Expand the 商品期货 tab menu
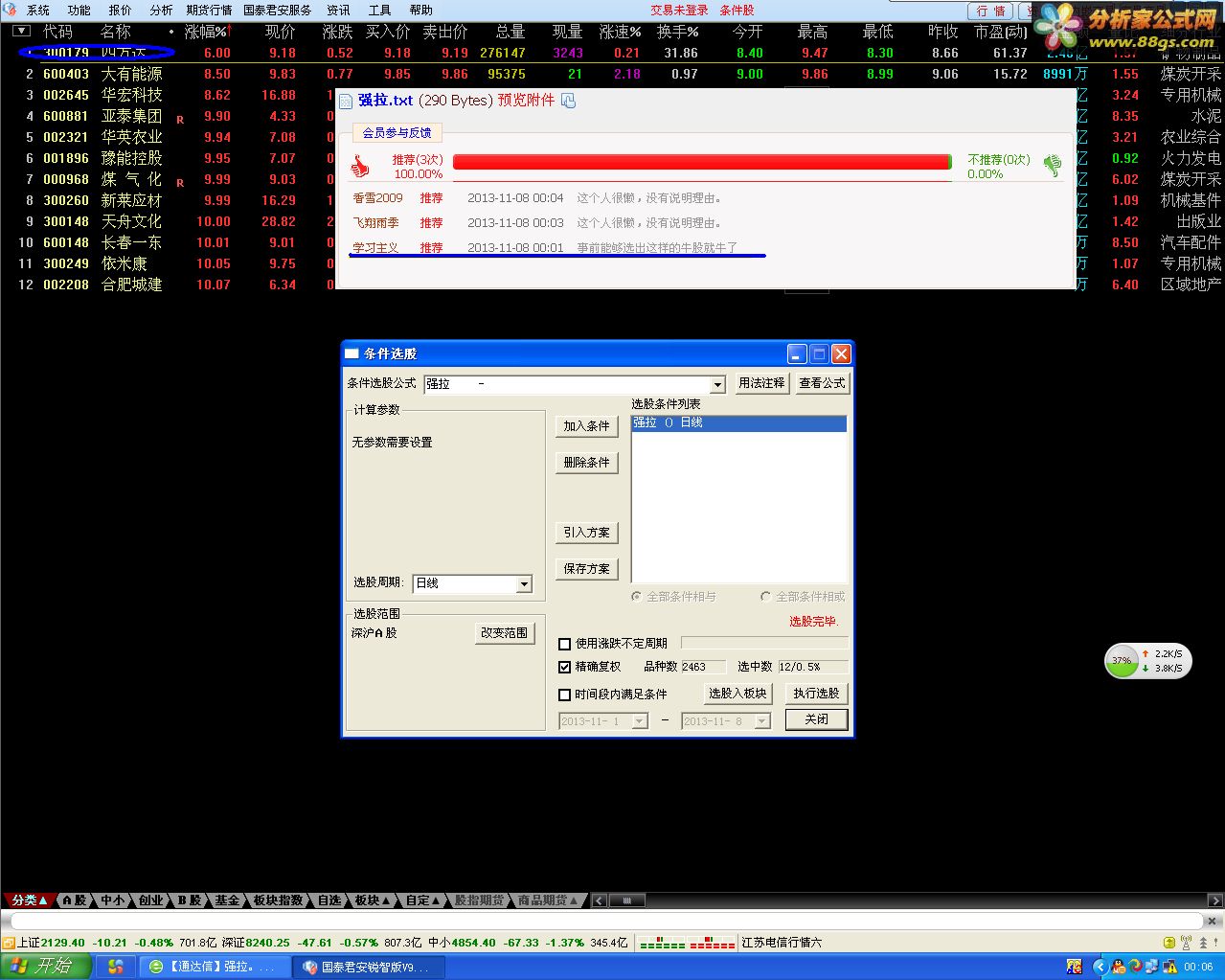Viewport: 1225px width, 980px height. coord(548,900)
